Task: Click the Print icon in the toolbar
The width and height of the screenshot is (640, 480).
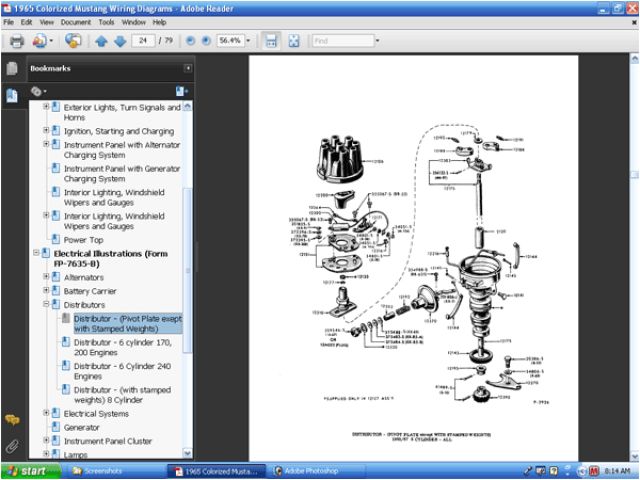Action: coord(16,42)
